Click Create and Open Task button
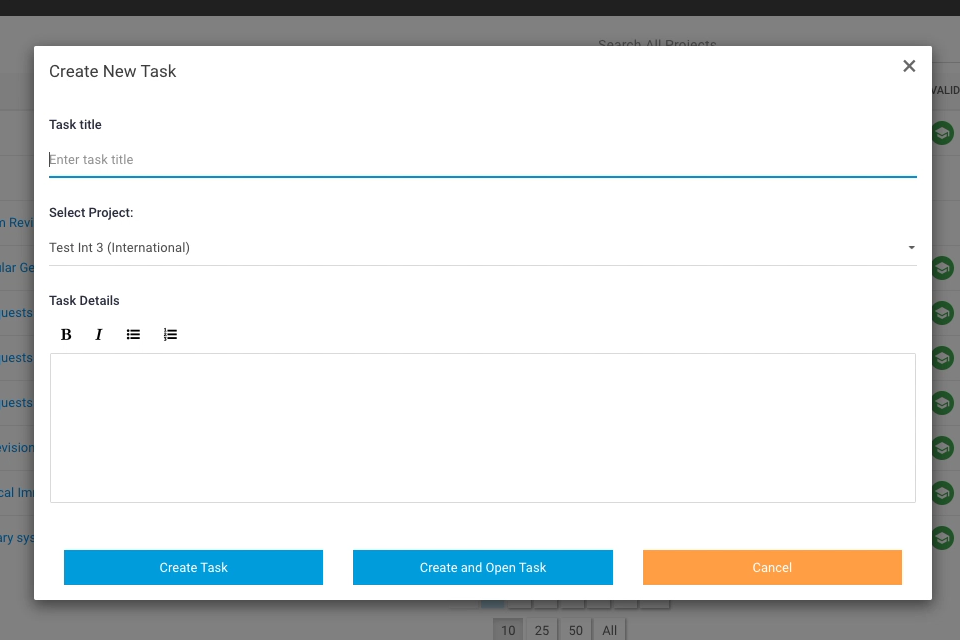The width and height of the screenshot is (960, 640). [482, 567]
